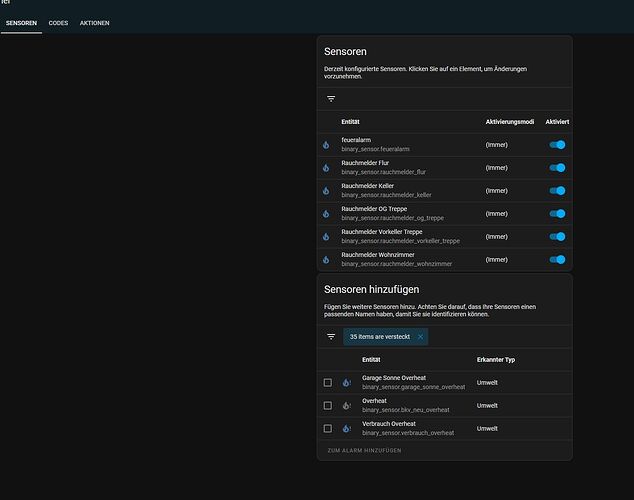The height and width of the screenshot is (500, 634).
Task: Select the Verbrauch Overheat checkbox
Action: tap(328, 428)
